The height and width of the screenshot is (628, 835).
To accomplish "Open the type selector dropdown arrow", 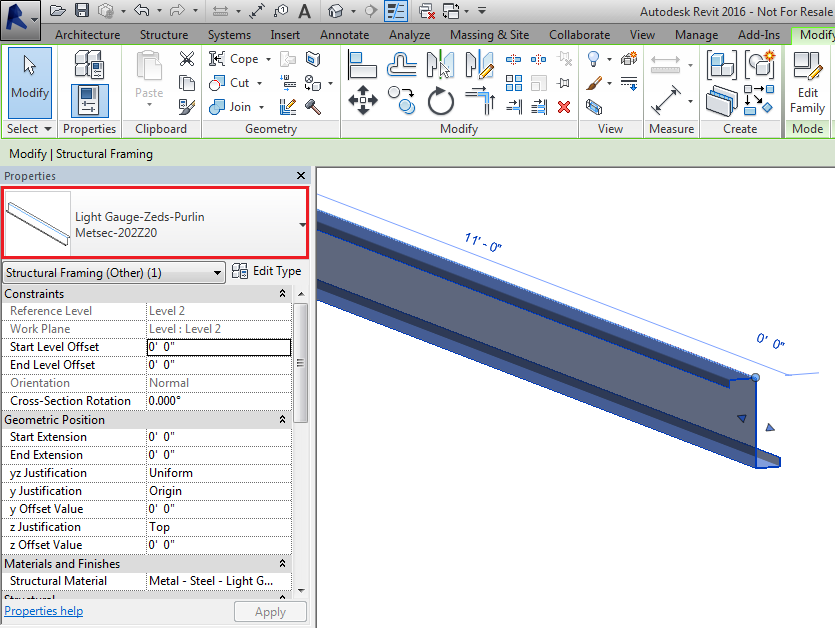I will click(302, 225).
